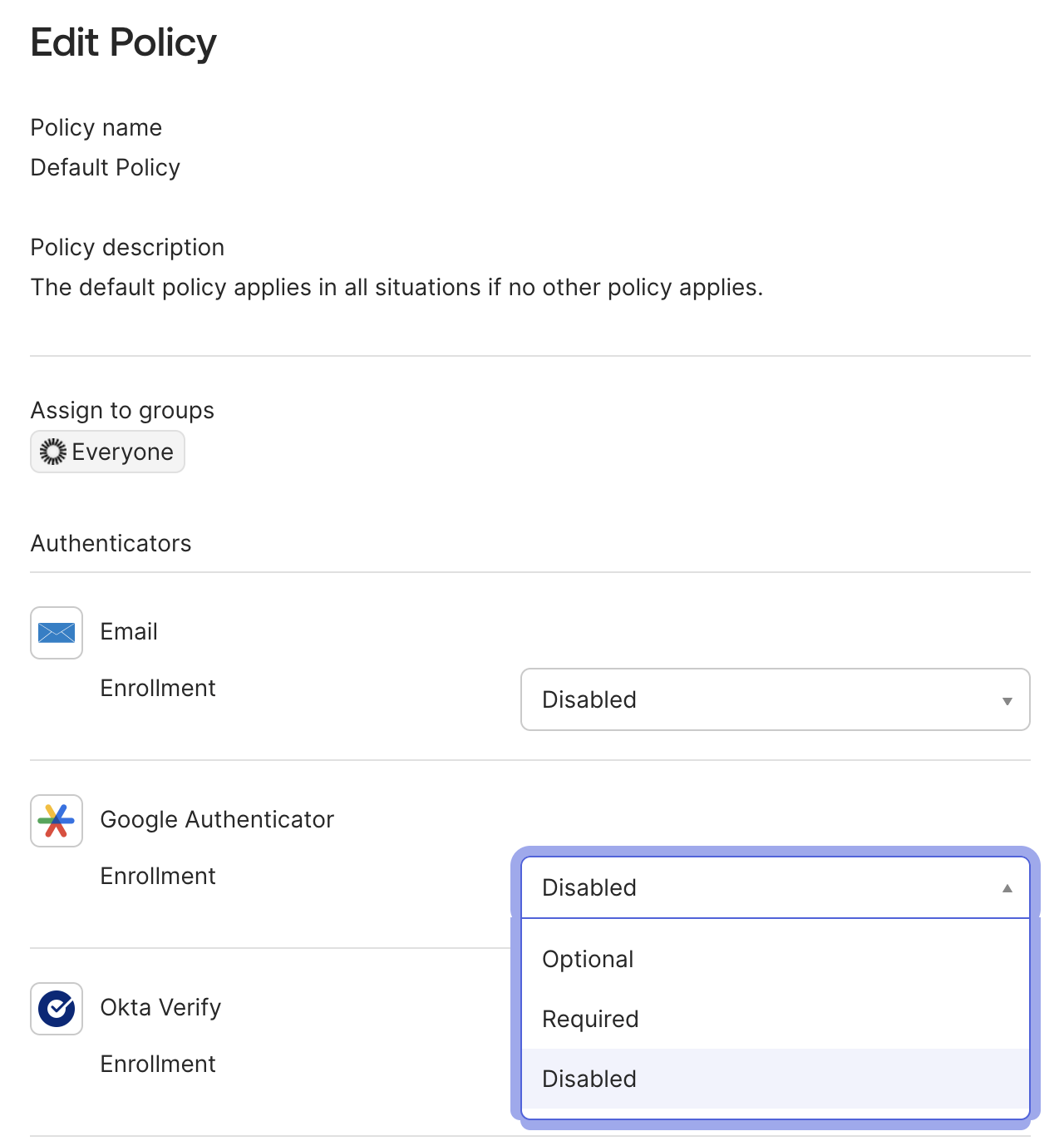Click the Everyone group spinner icon
1064x1146 pixels.
52,452
